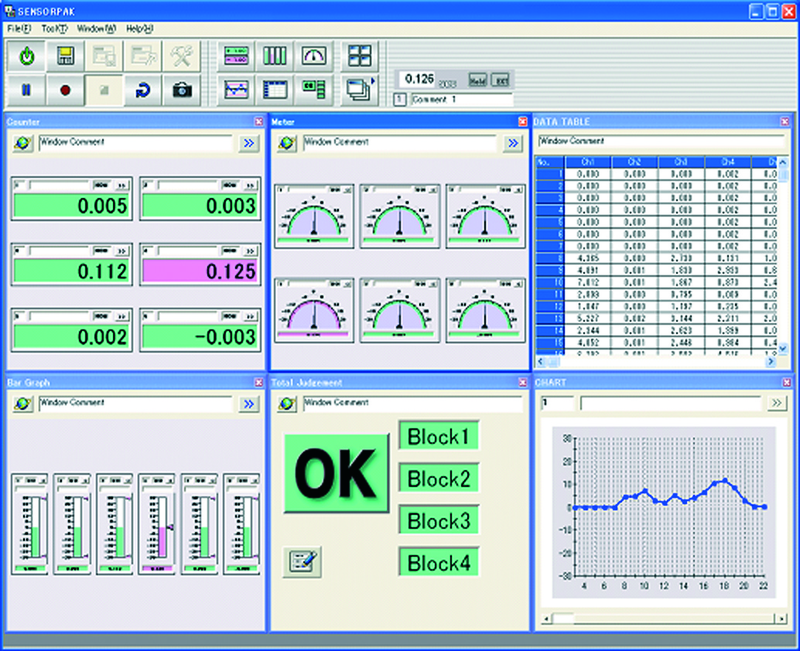Pause measurement with the blue pause button
The height and width of the screenshot is (651, 800).
click(26, 90)
